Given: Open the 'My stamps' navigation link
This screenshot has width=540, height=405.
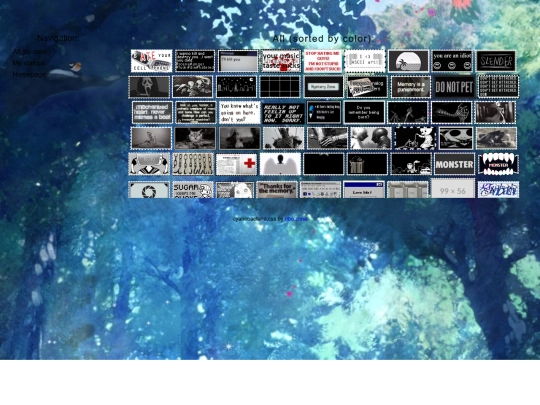Looking at the screenshot, I should pyautogui.click(x=29, y=63).
